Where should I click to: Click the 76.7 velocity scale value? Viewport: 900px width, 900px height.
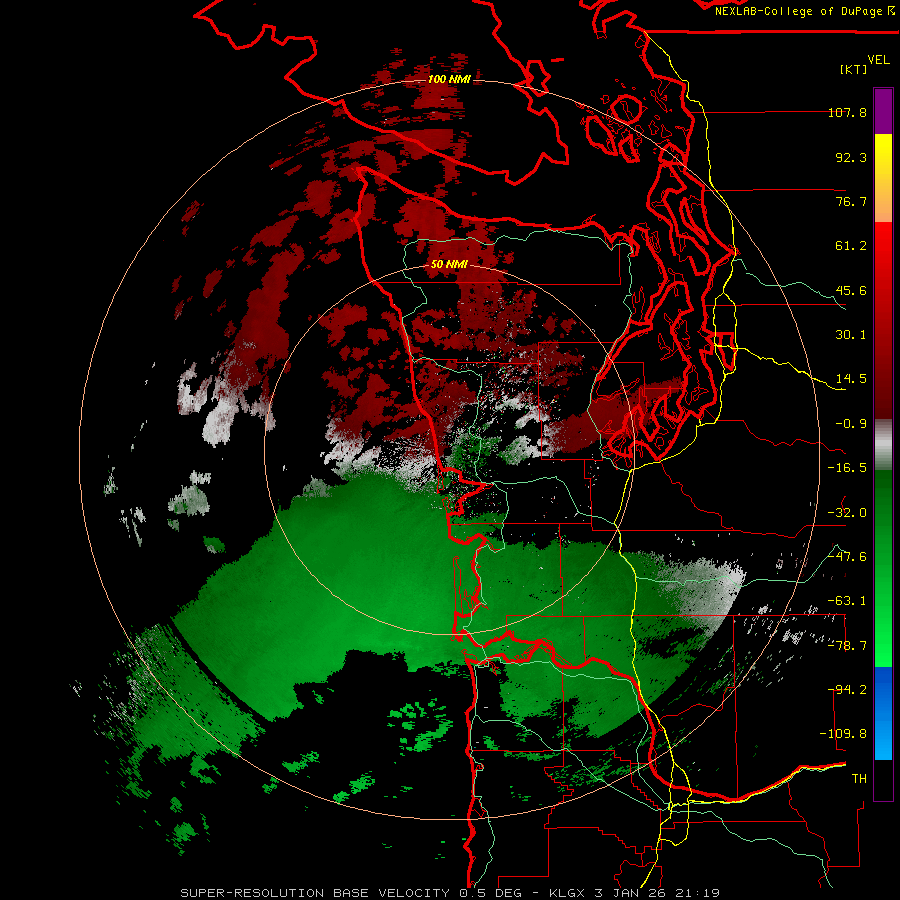tap(851, 201)
